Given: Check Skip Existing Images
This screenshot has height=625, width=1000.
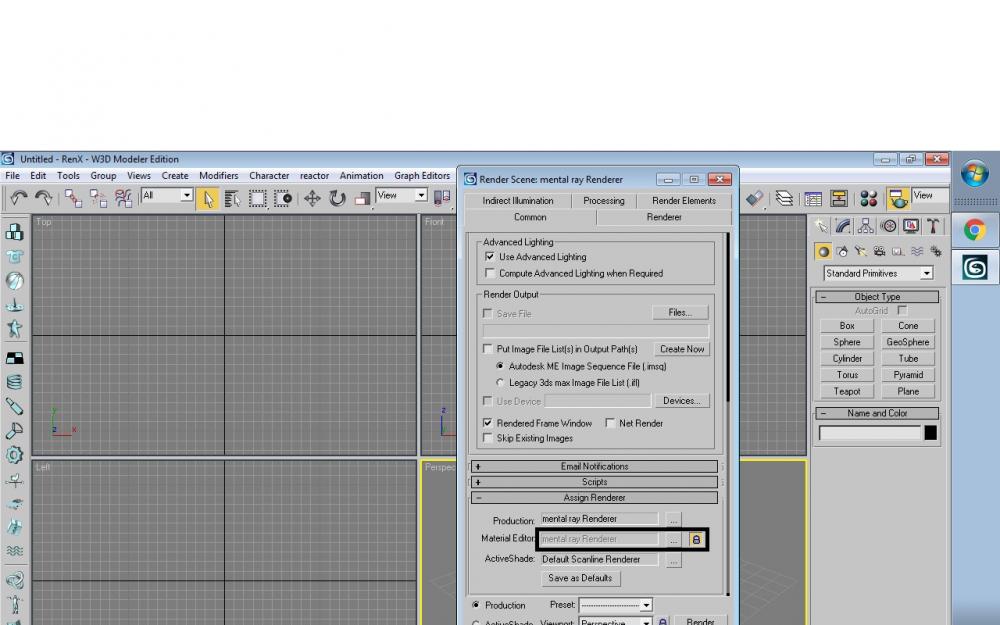Looking at the screenshot, I should point(487,438).
